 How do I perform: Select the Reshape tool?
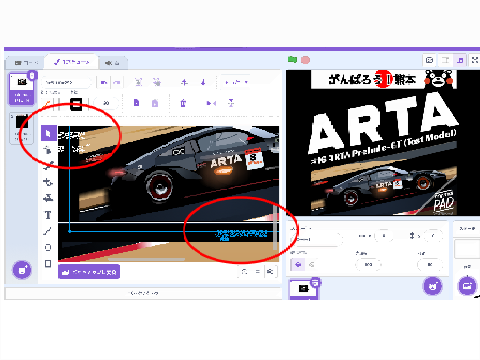(x=48, y=150)
